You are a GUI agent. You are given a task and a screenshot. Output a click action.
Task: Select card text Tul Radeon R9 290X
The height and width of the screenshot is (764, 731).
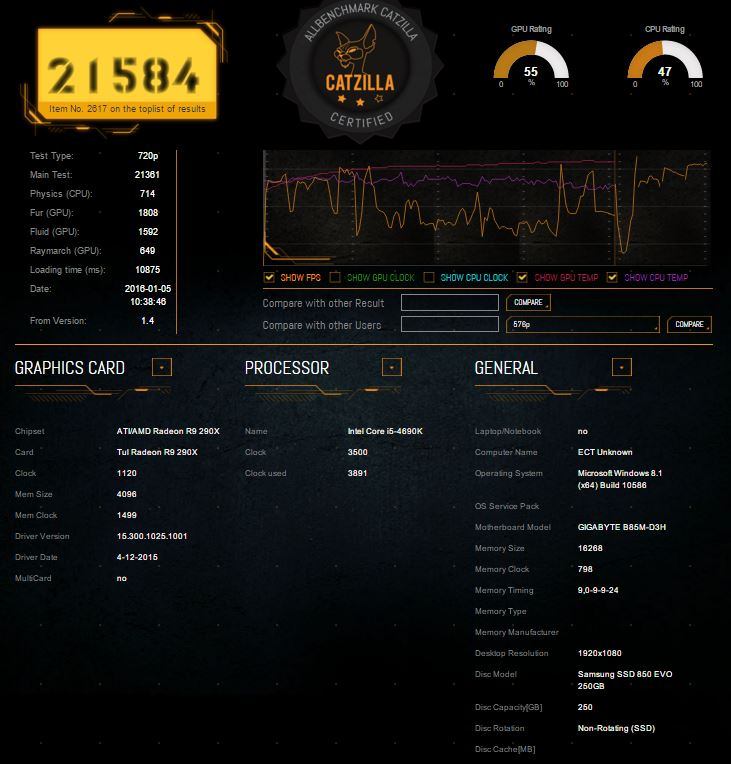tap(157, 452)
